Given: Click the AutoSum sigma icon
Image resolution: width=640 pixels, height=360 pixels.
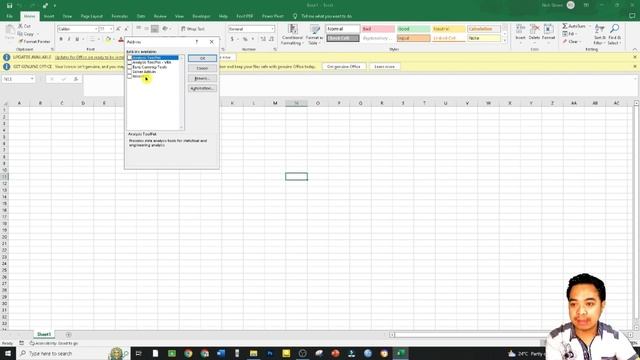Looking at the screenshot, I should 565,26.
